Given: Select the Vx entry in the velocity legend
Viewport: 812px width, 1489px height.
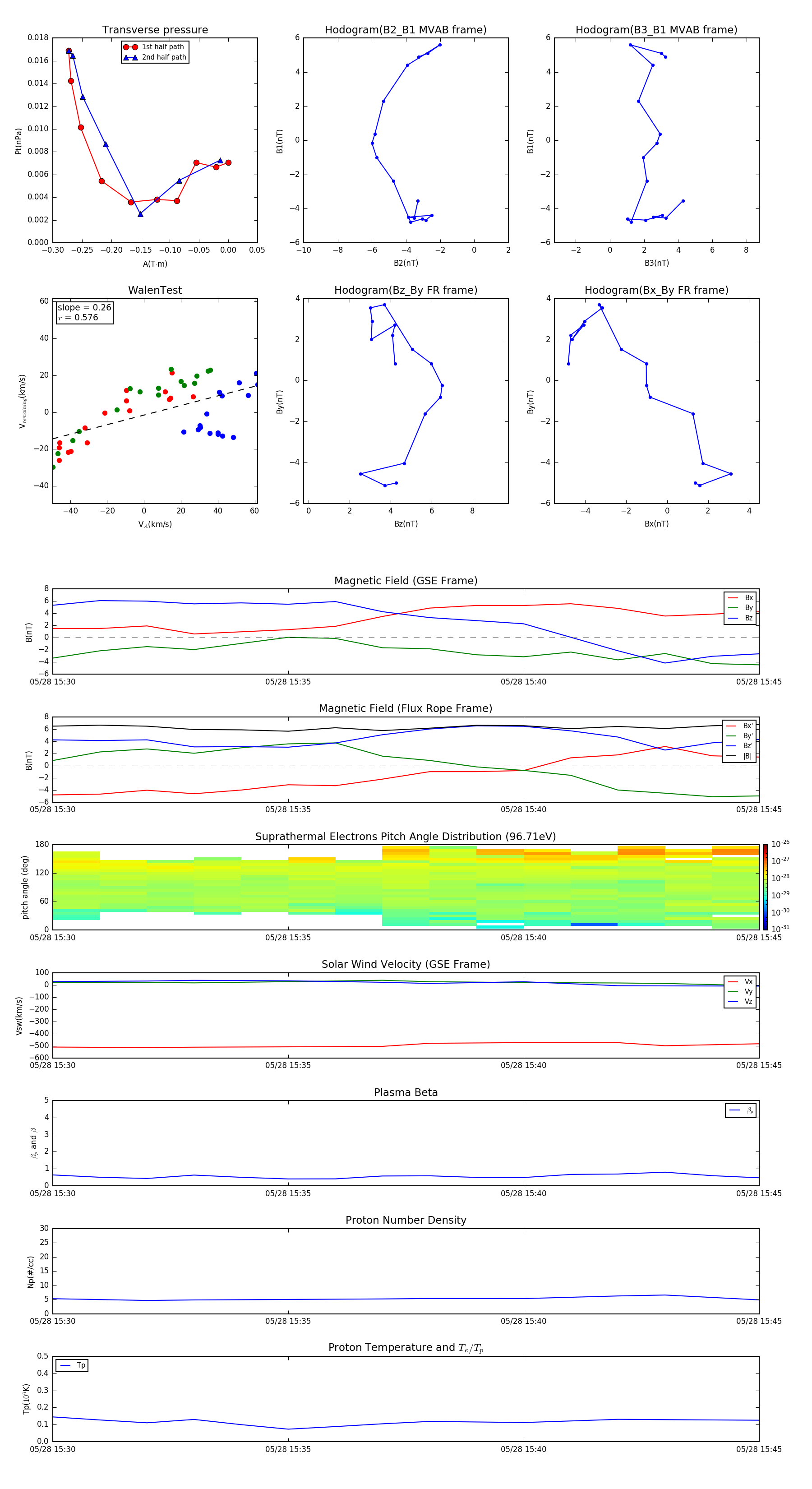Looking at the screenshot, I should point(740,982).
